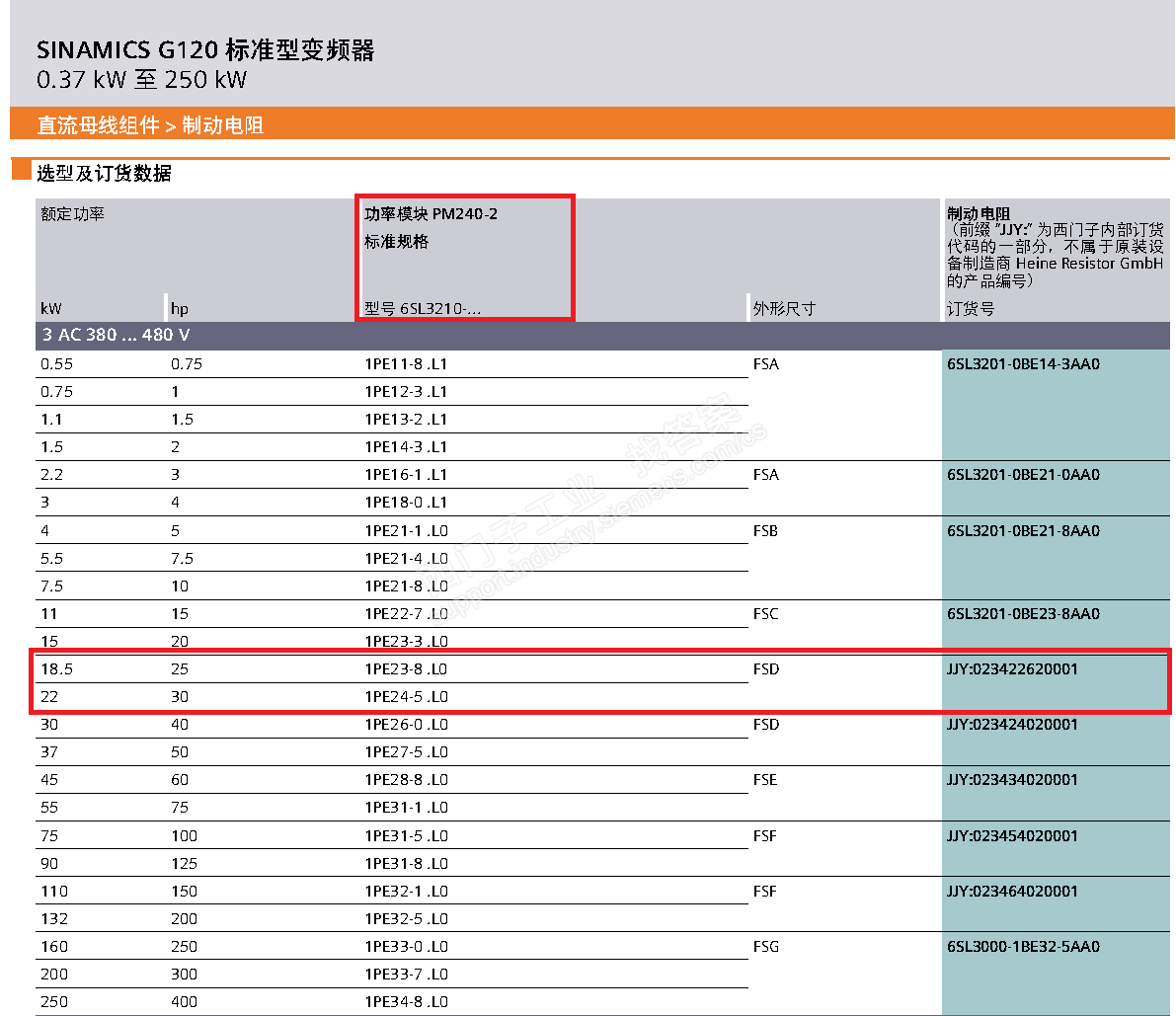Click the subtitle 0.37 kW 至 250 kW
The width and height of the screenshot is (1176, 1016).
141,79
